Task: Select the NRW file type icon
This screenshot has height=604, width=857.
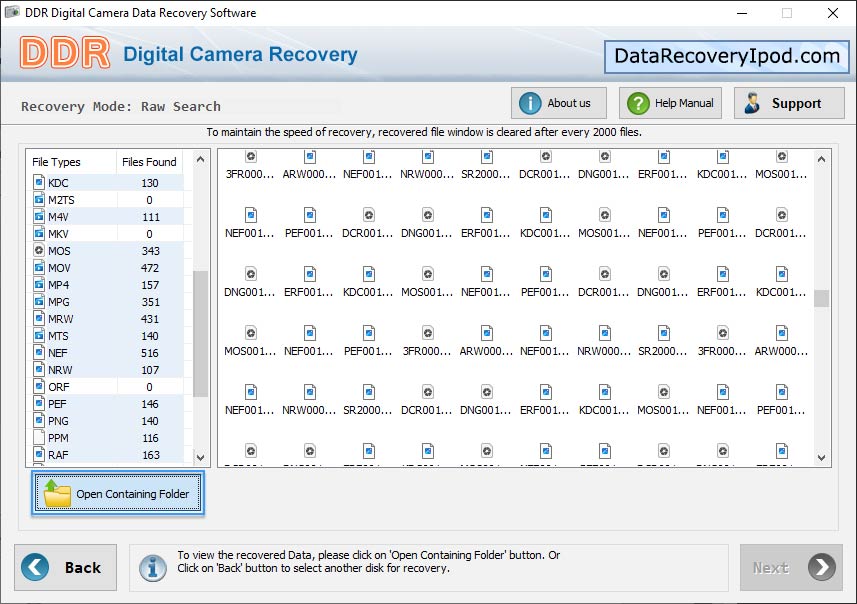Action: [x=39, y=369]
